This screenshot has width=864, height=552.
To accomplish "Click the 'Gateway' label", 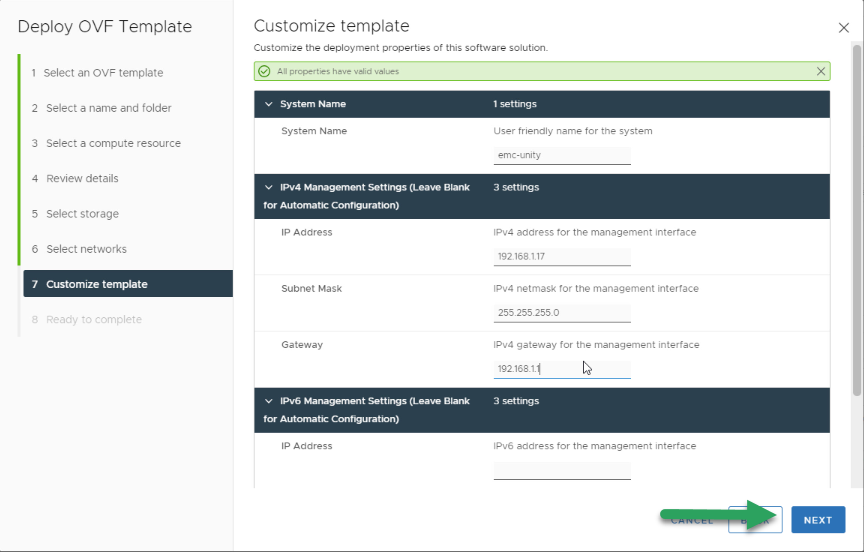I will point(302,345).
